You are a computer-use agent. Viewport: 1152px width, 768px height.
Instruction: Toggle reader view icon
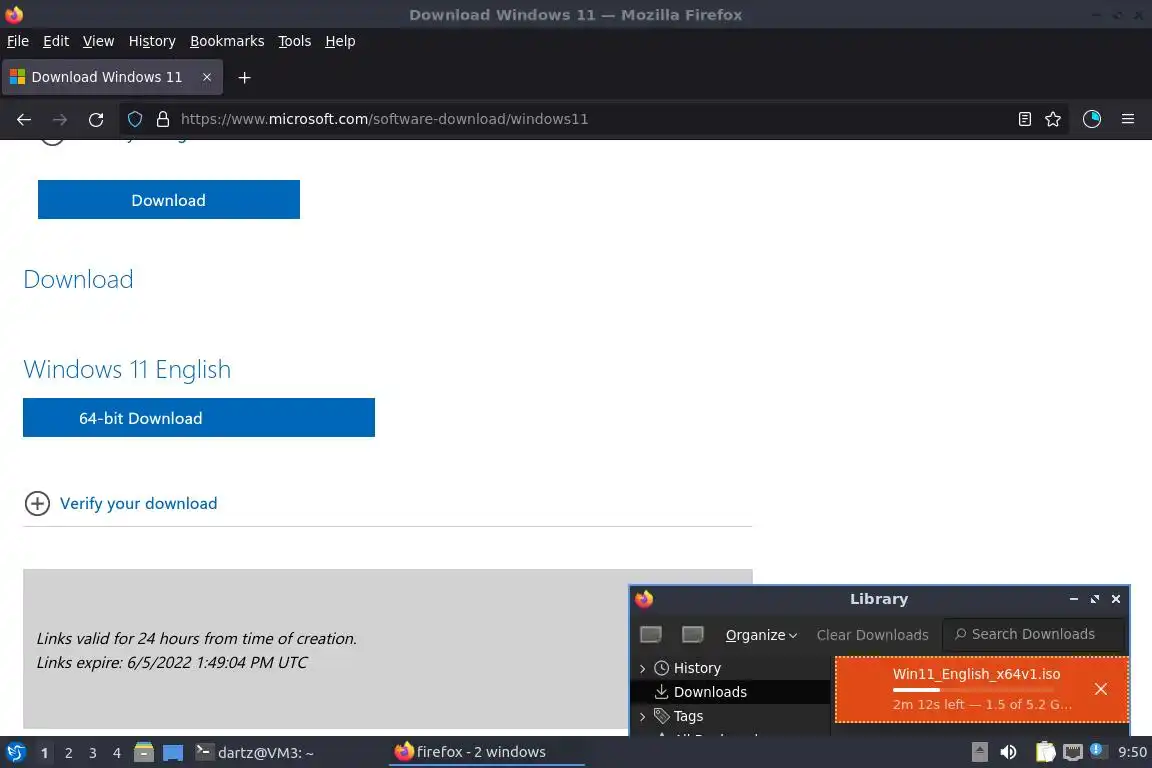pyautogui.click(x=1025, y=119)
